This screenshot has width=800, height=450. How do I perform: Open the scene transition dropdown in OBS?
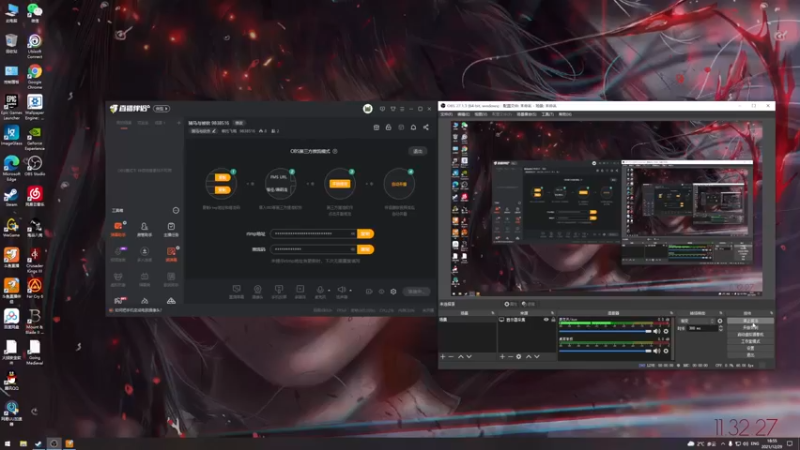click(697, 321)
